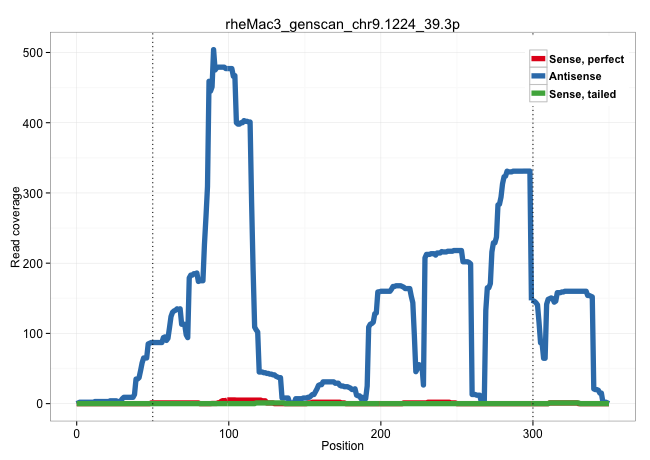
Task: Click the 100 tick label on x-axis
Action: point(228,430)
